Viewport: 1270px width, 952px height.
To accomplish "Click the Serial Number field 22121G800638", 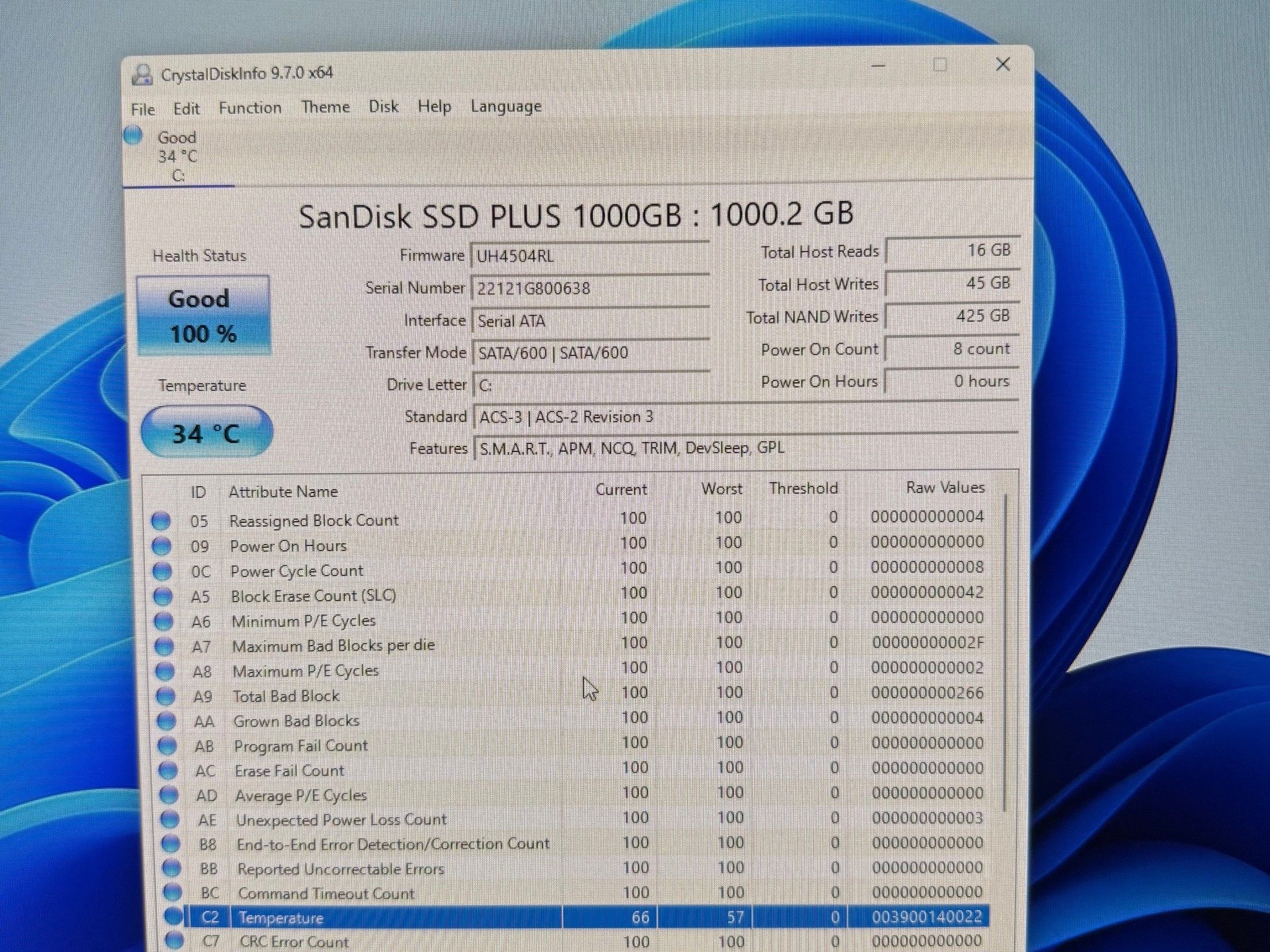I will click(590, 288).
